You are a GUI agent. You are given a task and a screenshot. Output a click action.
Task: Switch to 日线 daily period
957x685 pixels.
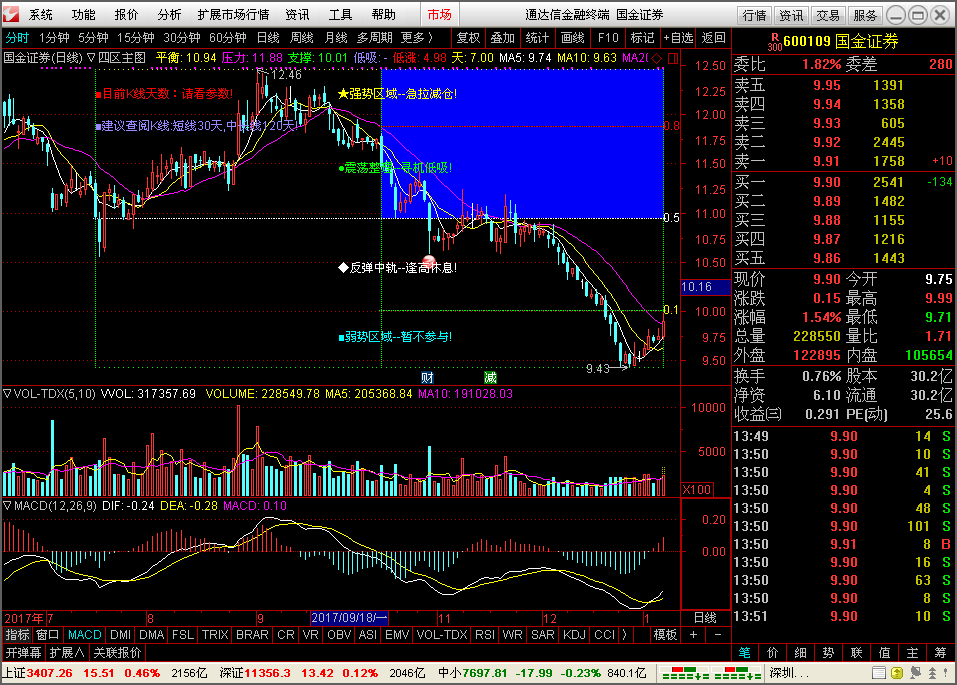268,37
